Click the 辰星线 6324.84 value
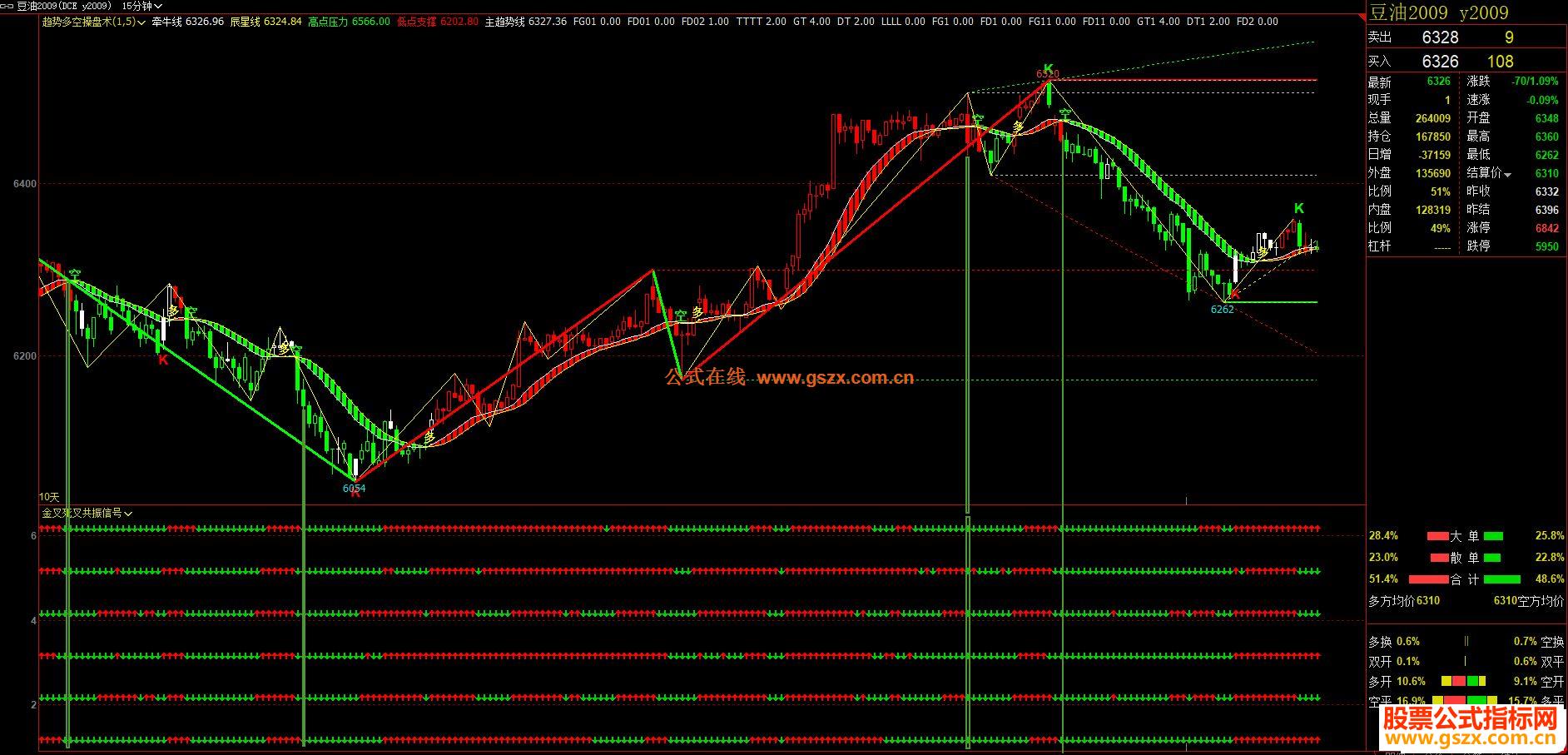 pos(265,22)
